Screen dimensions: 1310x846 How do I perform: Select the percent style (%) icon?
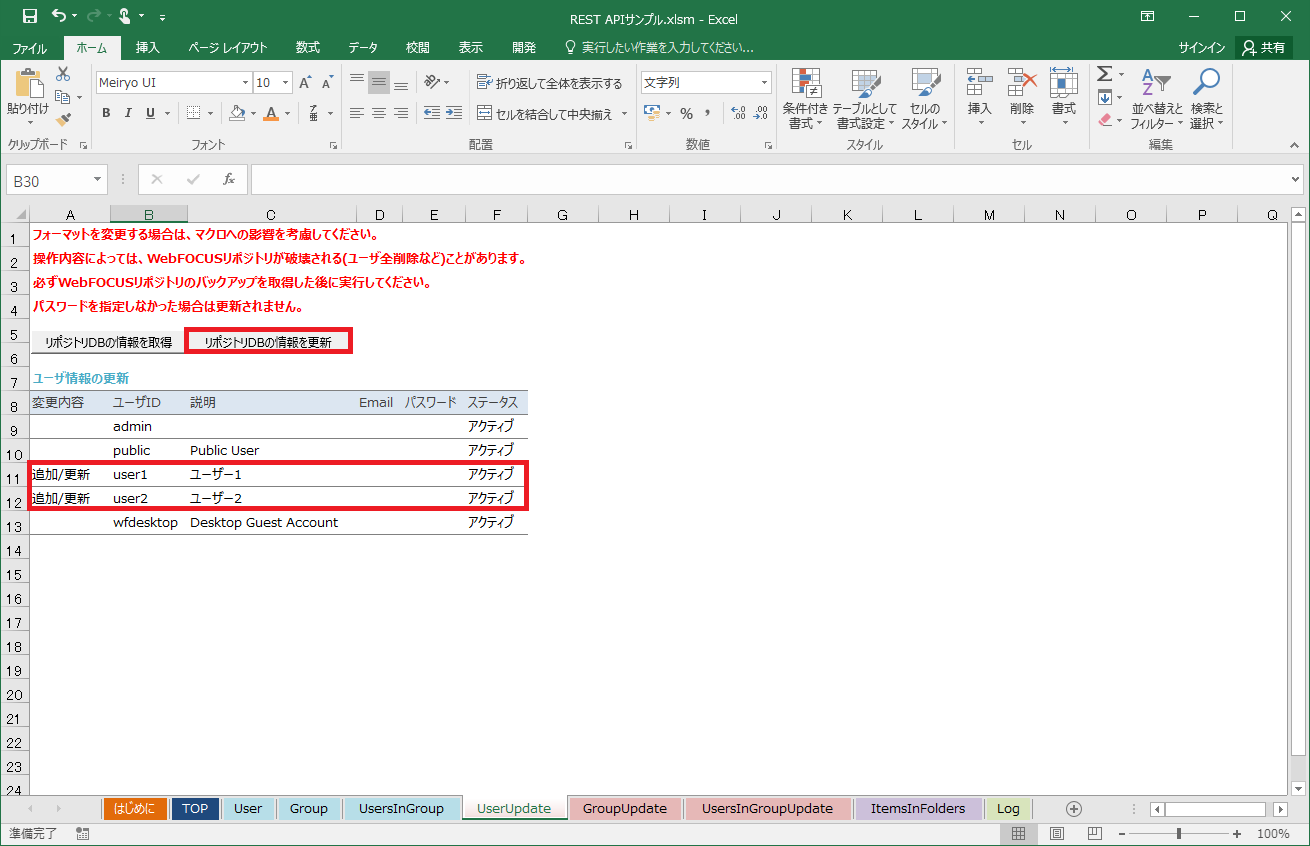pos(687,114)
